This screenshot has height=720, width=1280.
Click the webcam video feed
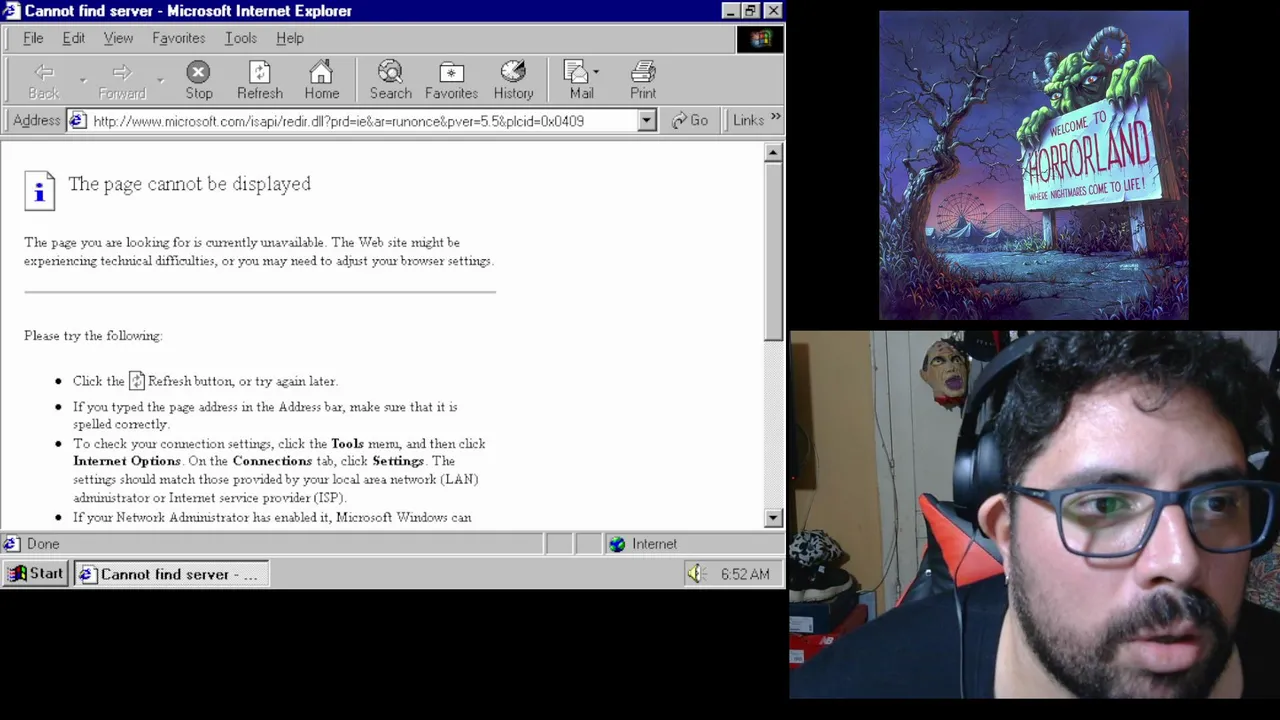(1034, 515)
